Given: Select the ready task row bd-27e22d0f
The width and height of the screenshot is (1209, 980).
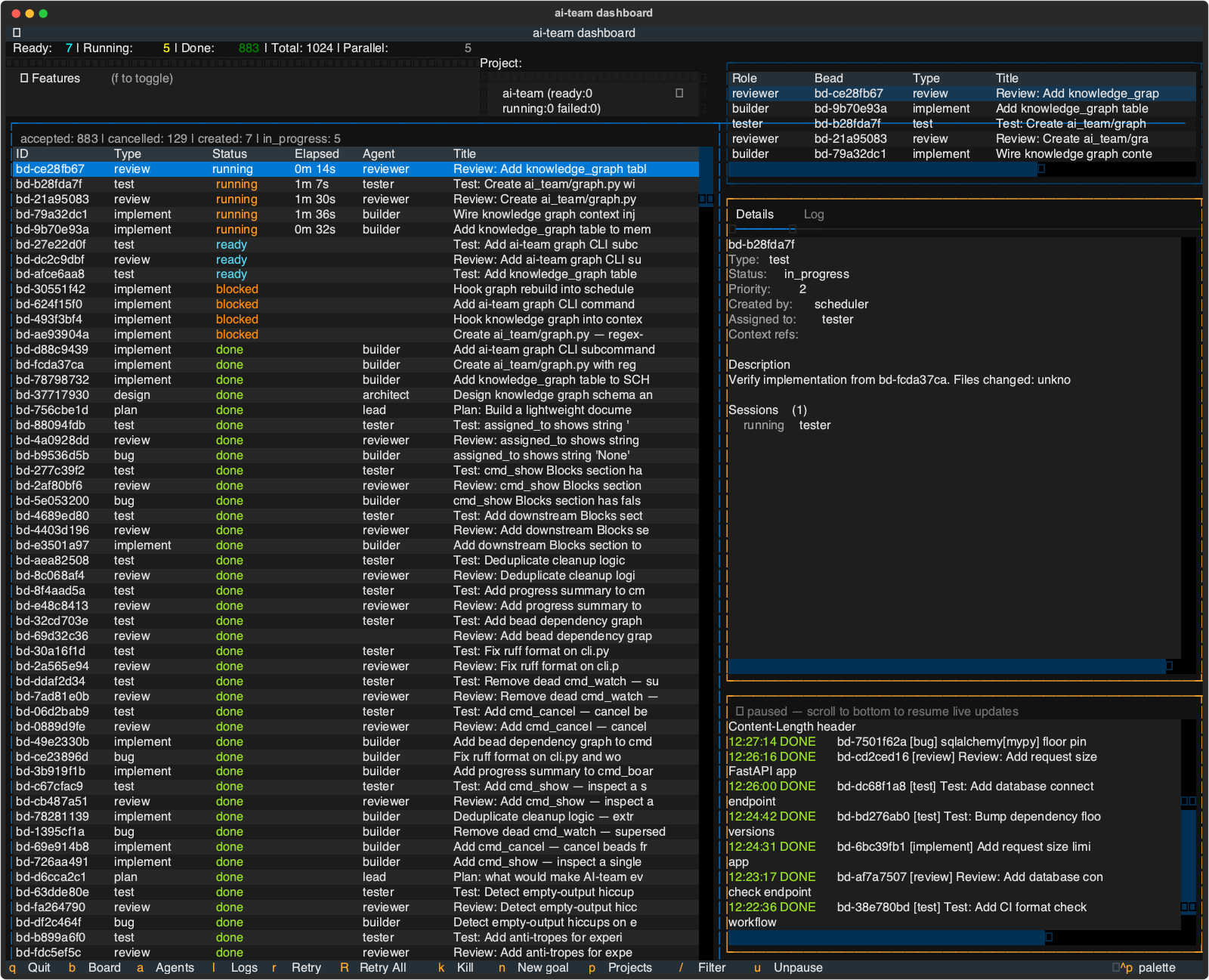Looking at the screenshot, I should (227, 244).
